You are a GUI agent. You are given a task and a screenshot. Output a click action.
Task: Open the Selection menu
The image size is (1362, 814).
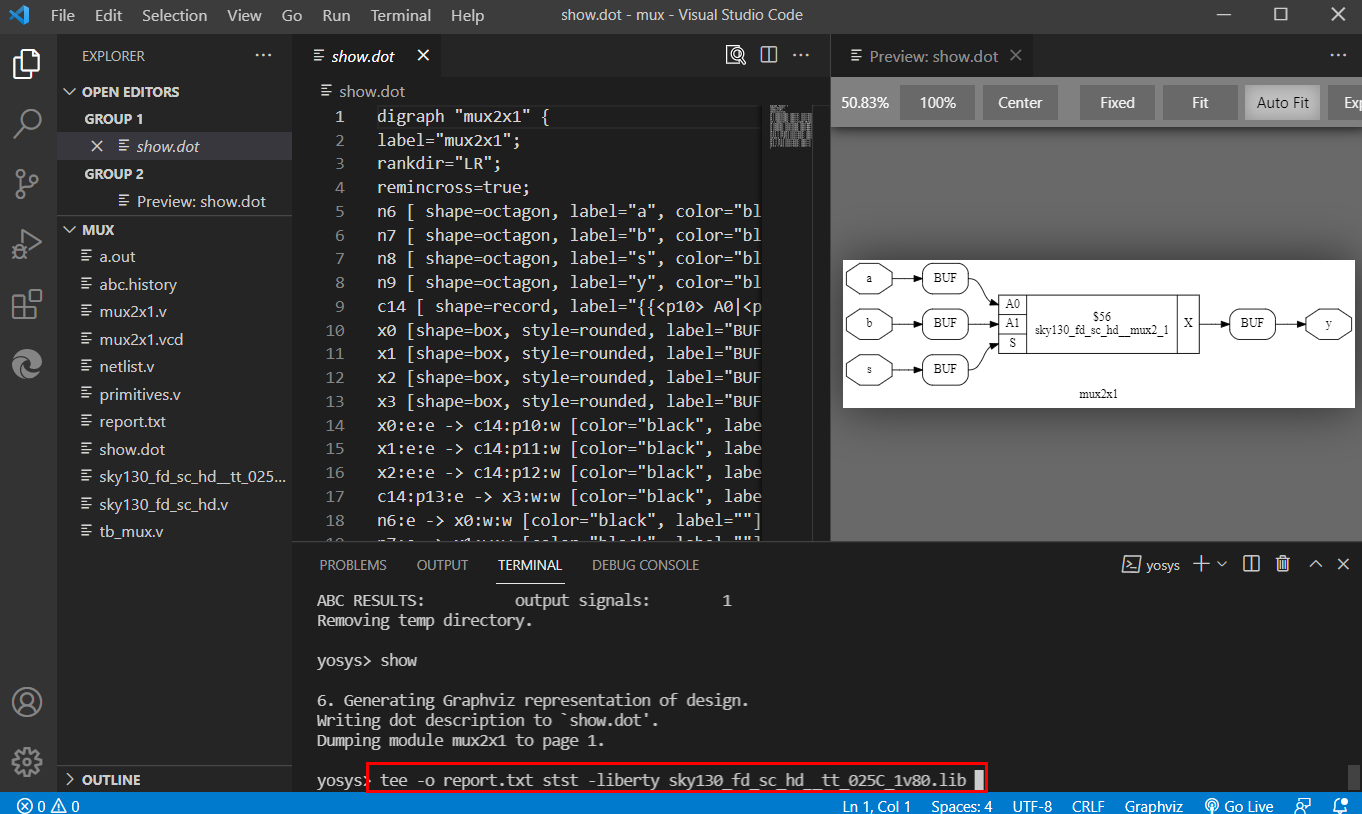tap(174, 15)
